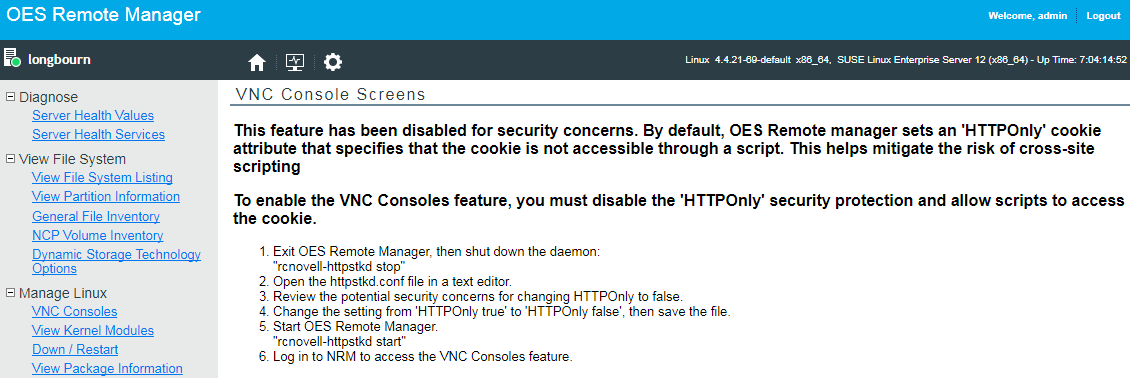The width and height of the screenshot is (1130, 378).
Task: Open View Partition Information link
Action: pos(106,197)
